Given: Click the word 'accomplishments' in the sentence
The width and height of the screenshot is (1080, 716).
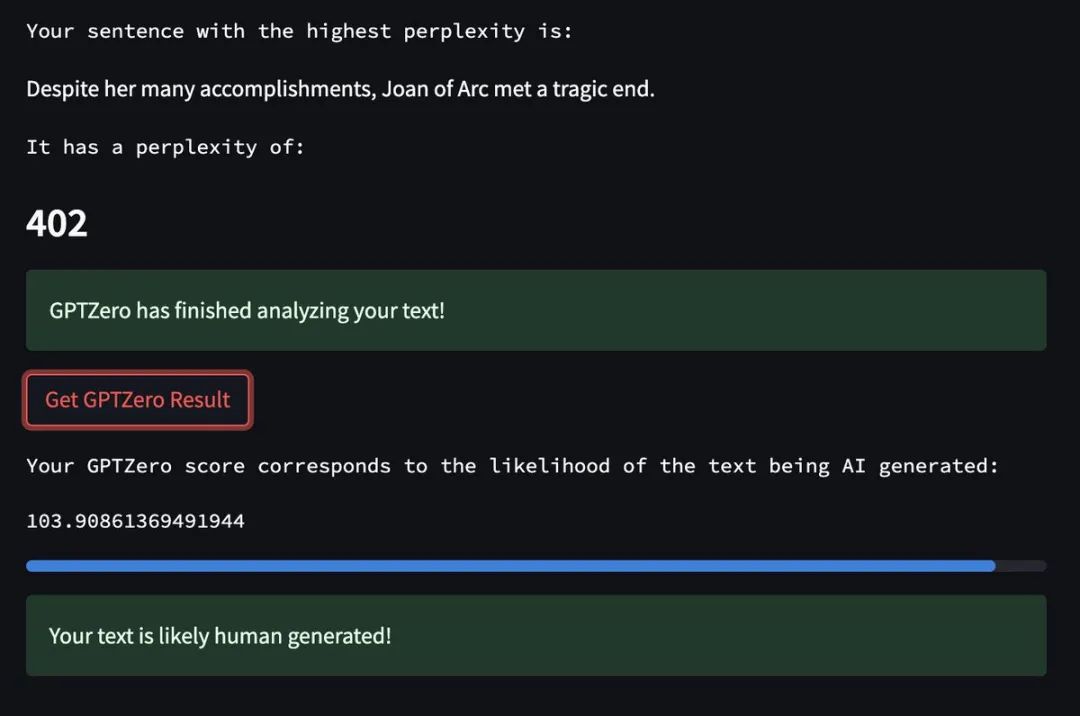Looking at the screenshot, I should click(288, 90).
